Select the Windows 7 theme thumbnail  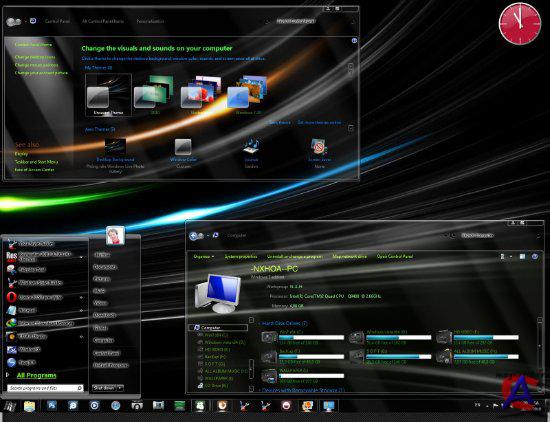click(x=248, y=95)
